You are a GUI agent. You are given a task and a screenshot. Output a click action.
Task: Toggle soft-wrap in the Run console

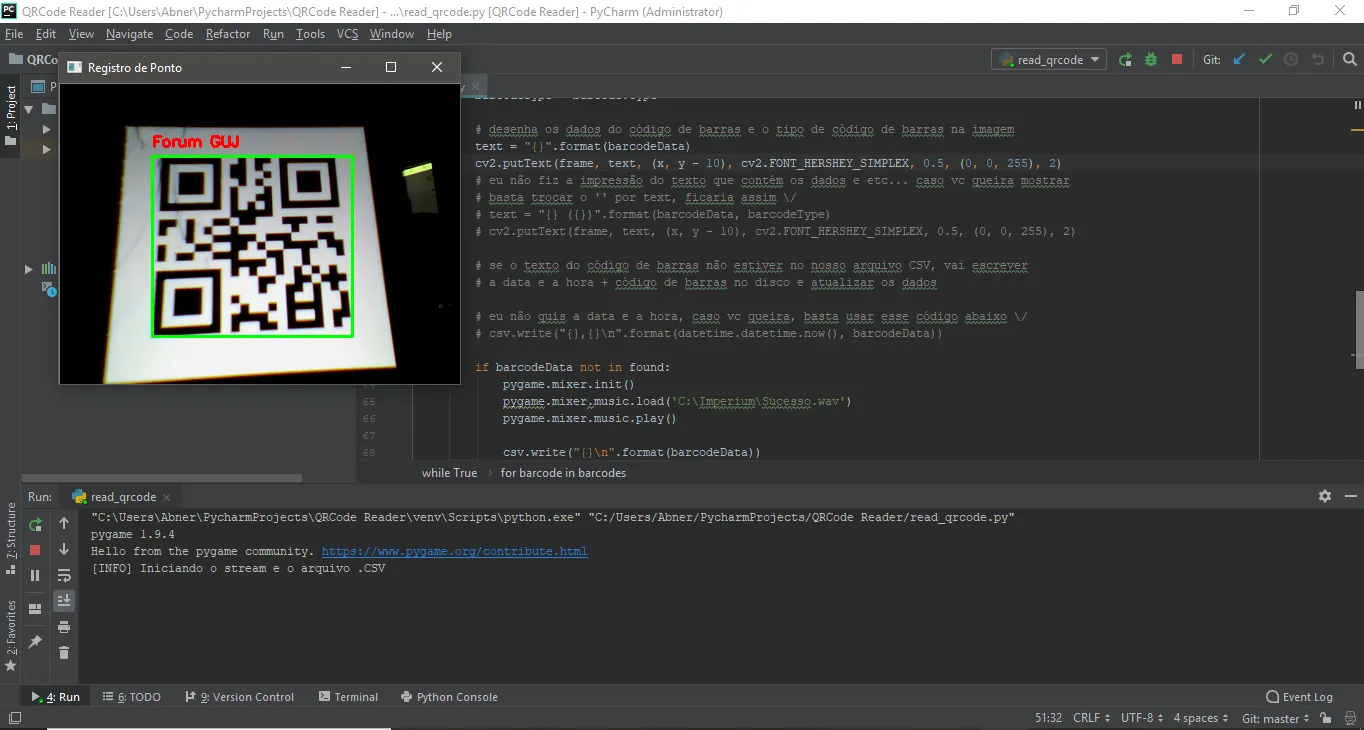[64, 575]
